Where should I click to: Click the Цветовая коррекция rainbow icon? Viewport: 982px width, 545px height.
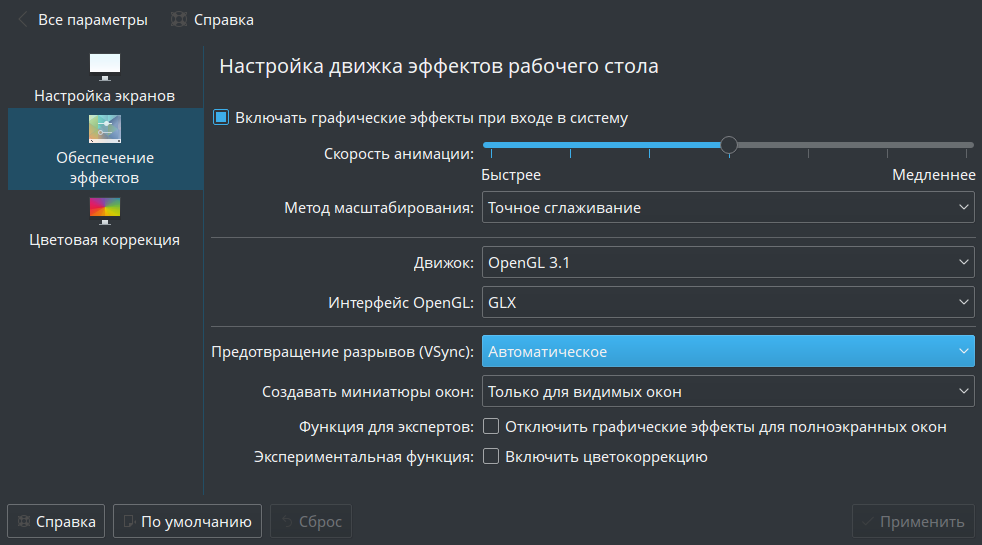(105, 208)
